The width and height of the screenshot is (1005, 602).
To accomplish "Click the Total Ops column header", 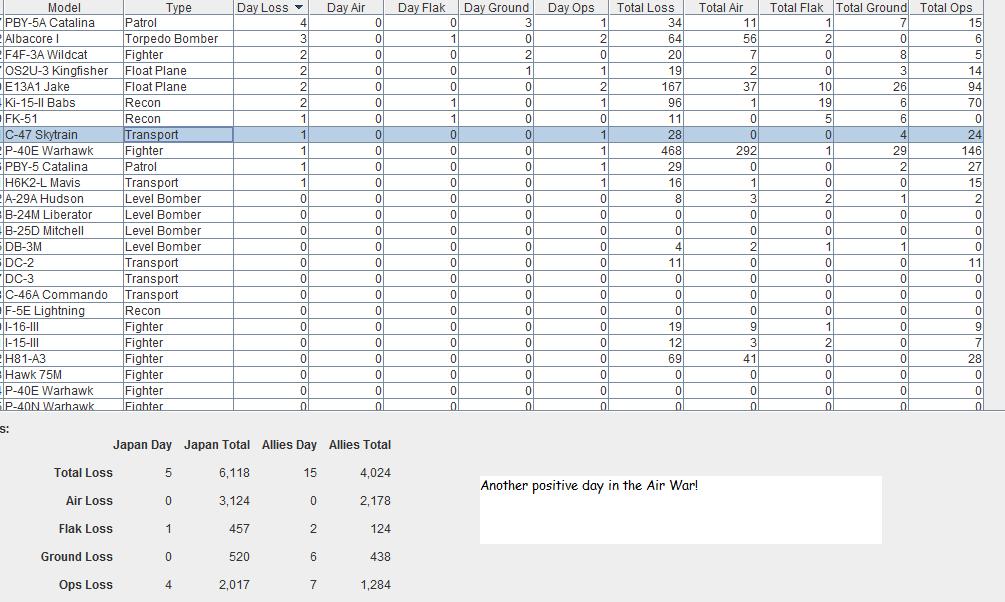I will [946, 7].
